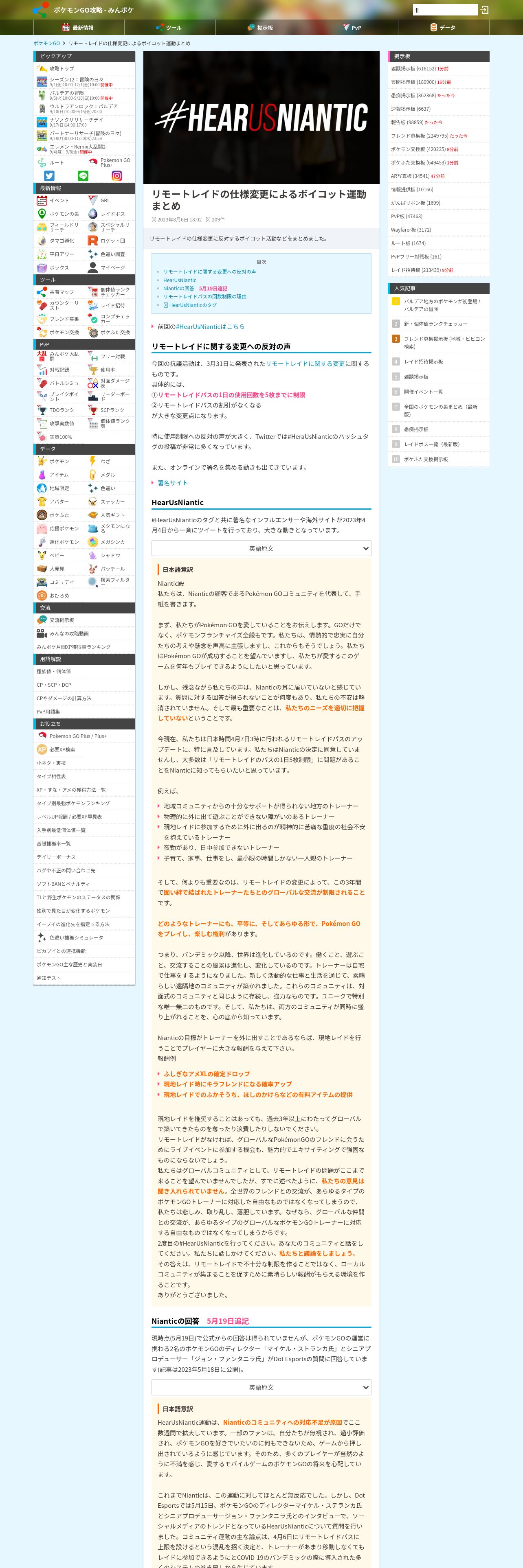Open popular article number 1 about パルデア地方

pos(438,305)
